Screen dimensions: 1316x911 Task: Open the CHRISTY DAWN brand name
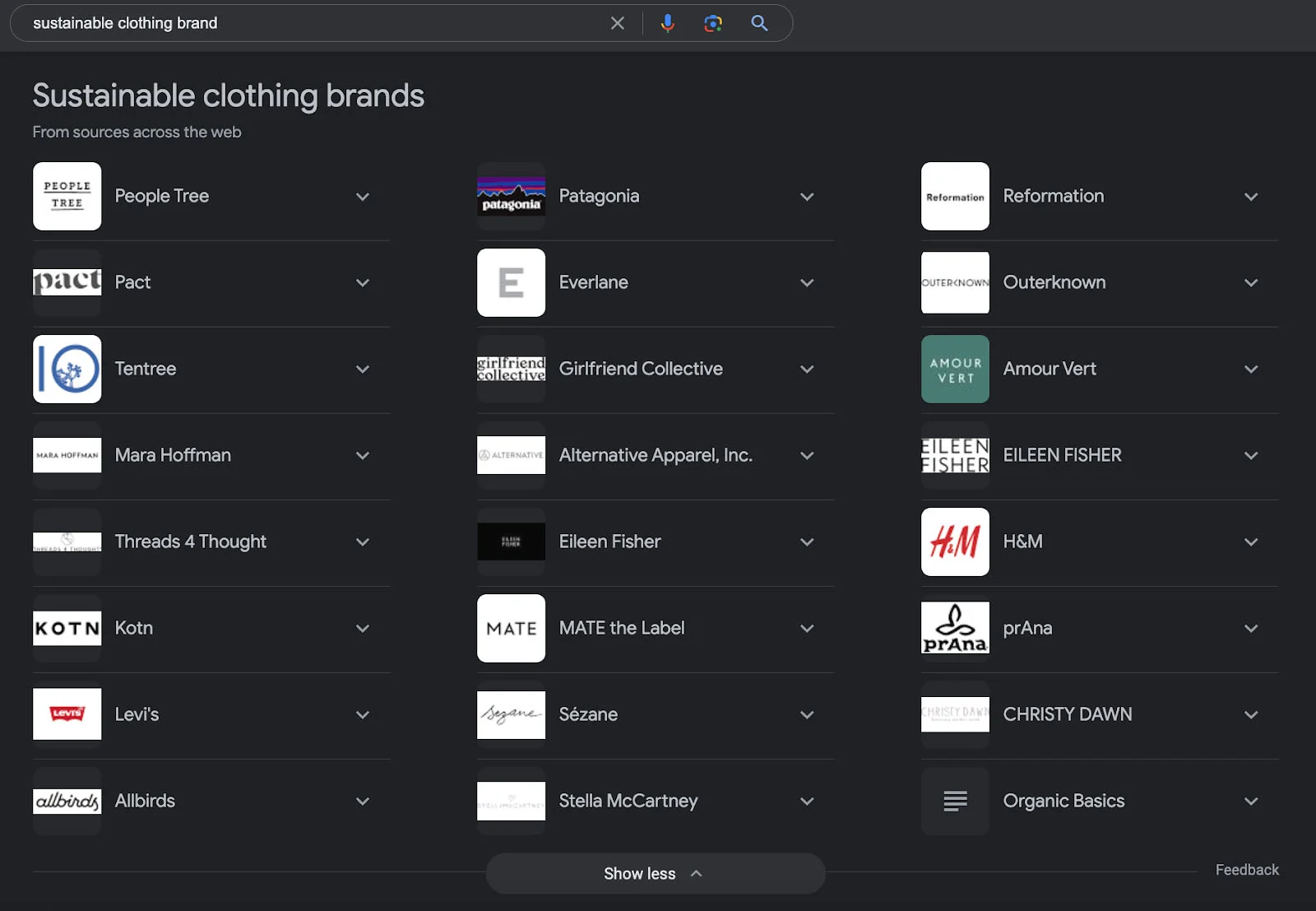pos(1068,714)
